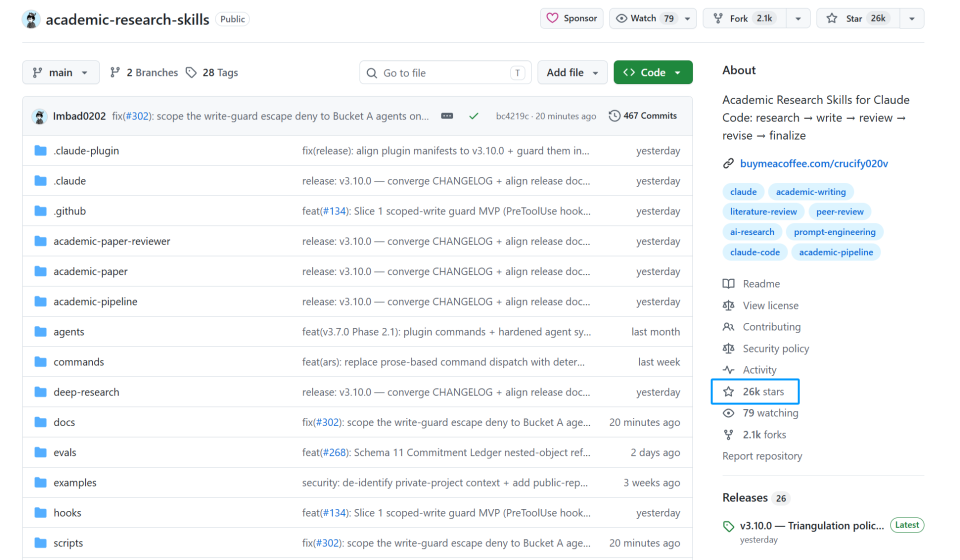This screenshot has height=560, width=960.
Task: Select the ai-research topic tag
Action: pyautogui.click(x=752, y=232)
